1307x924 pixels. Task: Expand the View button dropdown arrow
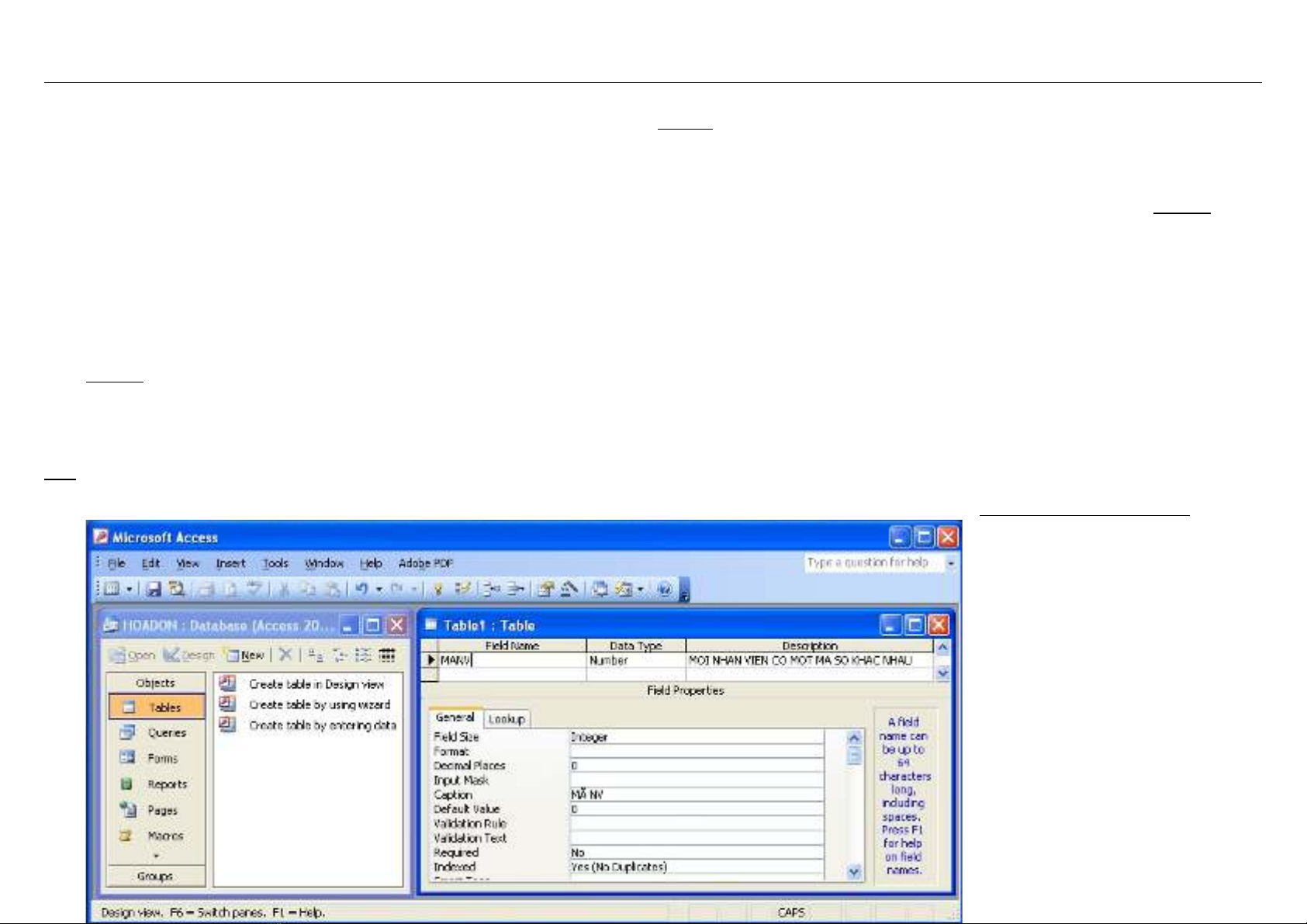[x=129, y=590]
